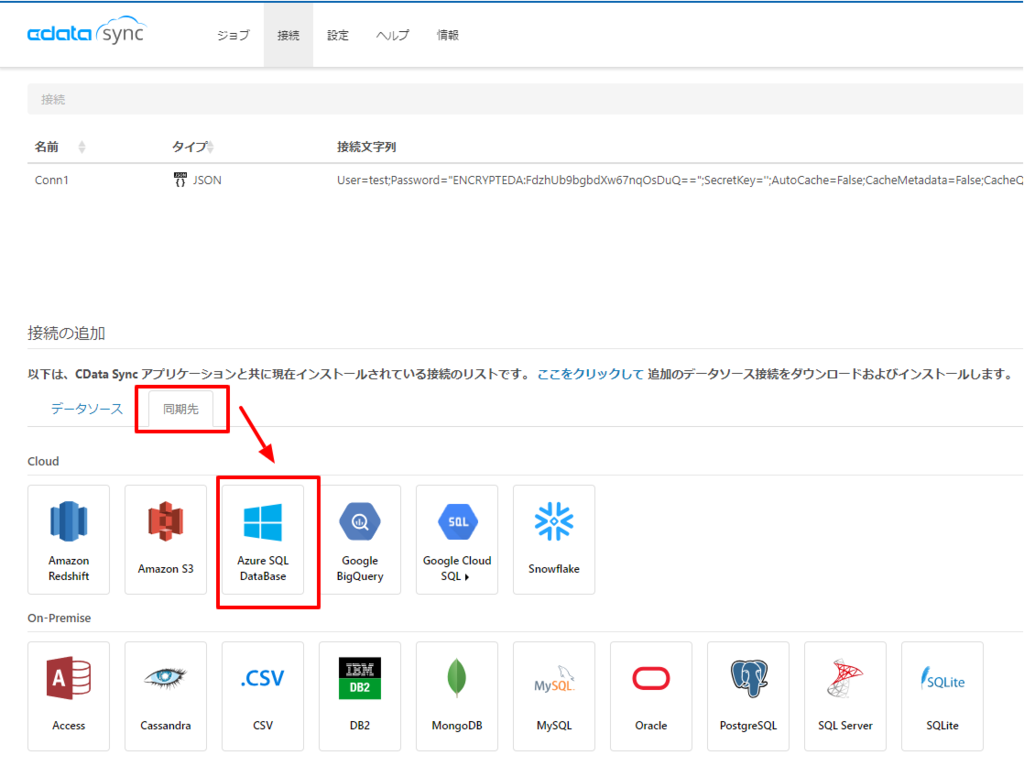
Task: Click the CData Sync logo
Action: pyautogui.click(x=86, y=32)
